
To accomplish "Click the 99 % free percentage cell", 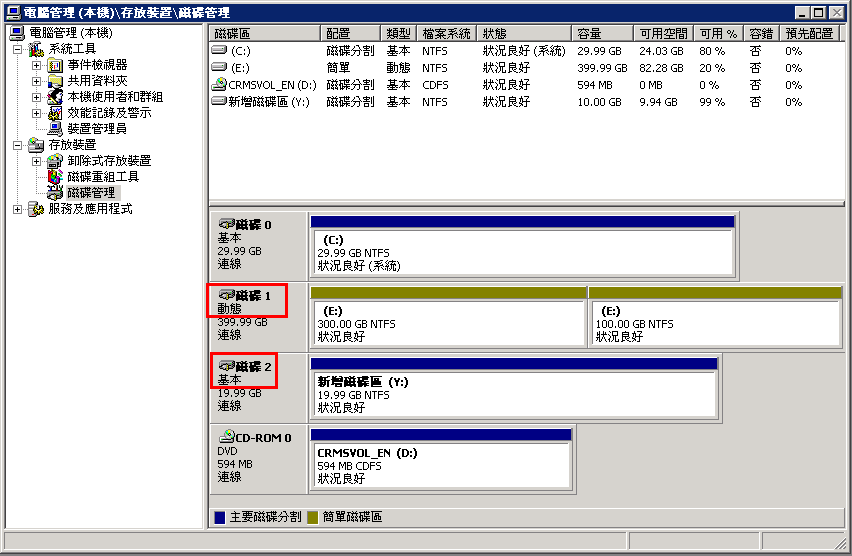I will click(712, 102).
